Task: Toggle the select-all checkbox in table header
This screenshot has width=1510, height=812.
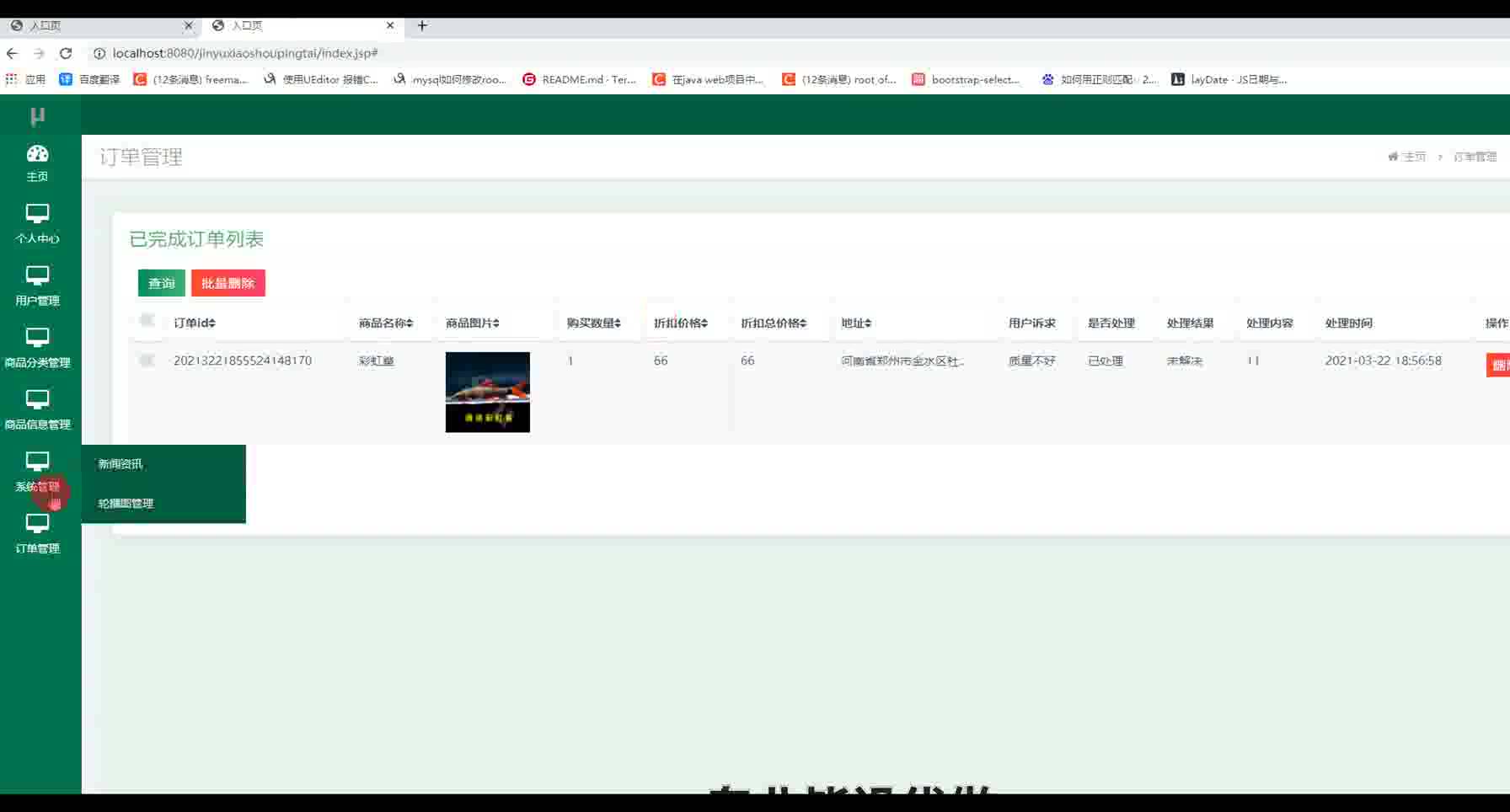Action: point(147,320)
